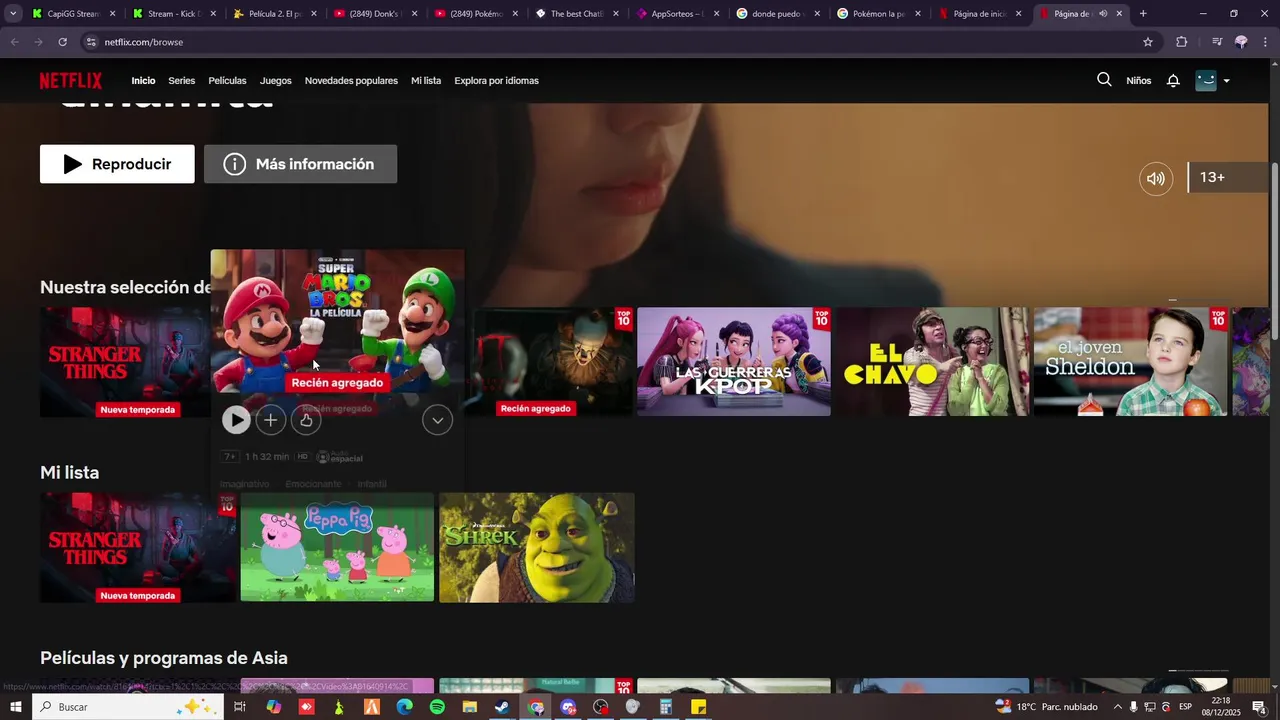Switch to Stream - Kick tab

pos(173,14)
